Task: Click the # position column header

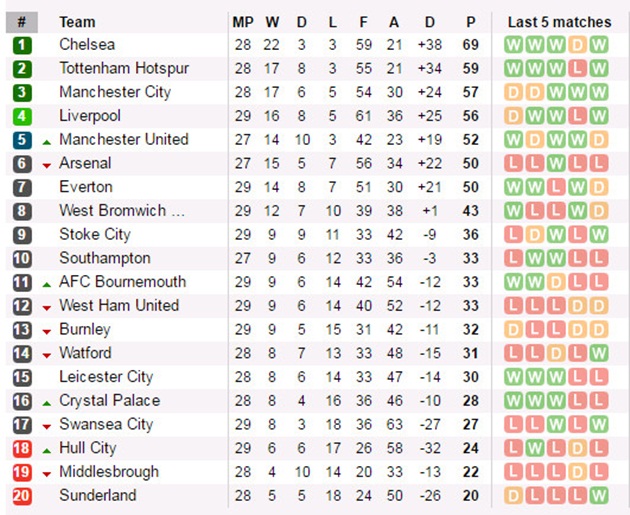Action: point(22,22)
